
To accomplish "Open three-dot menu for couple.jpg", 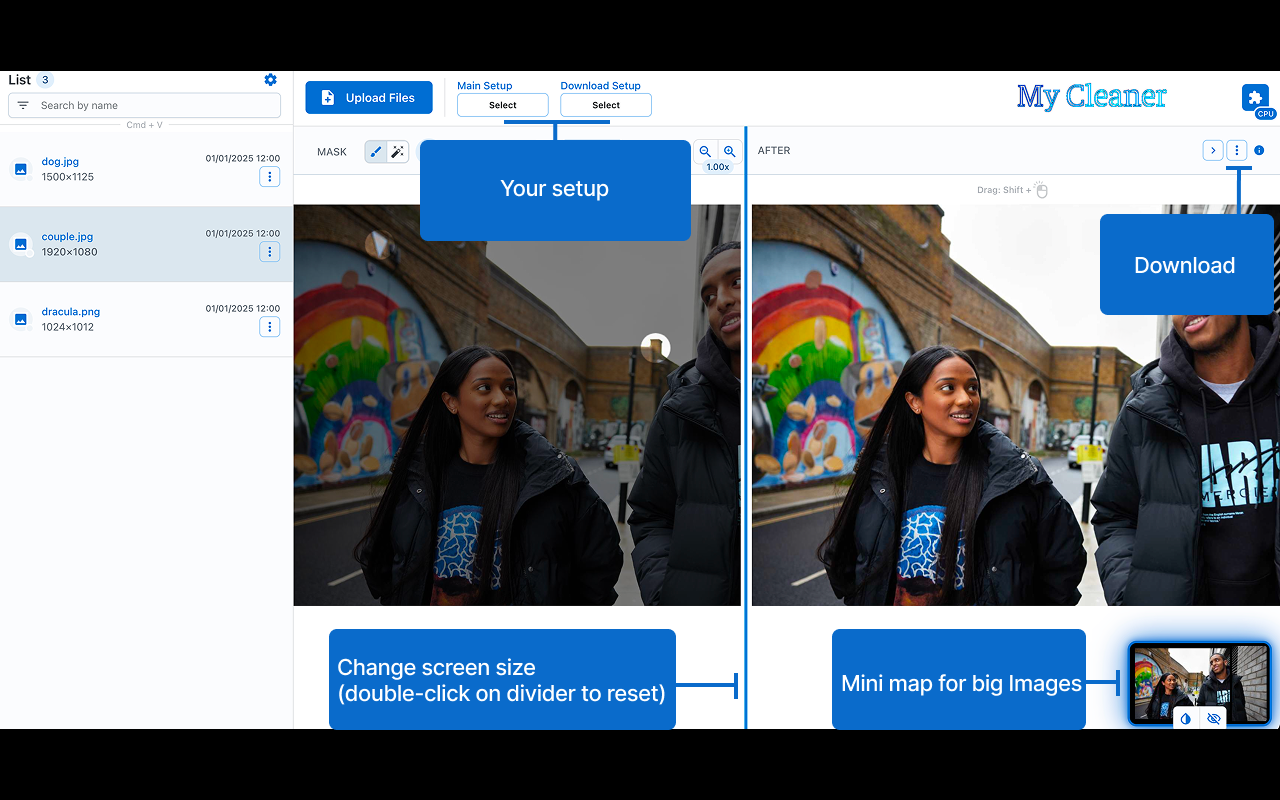I will pos(269,252).
